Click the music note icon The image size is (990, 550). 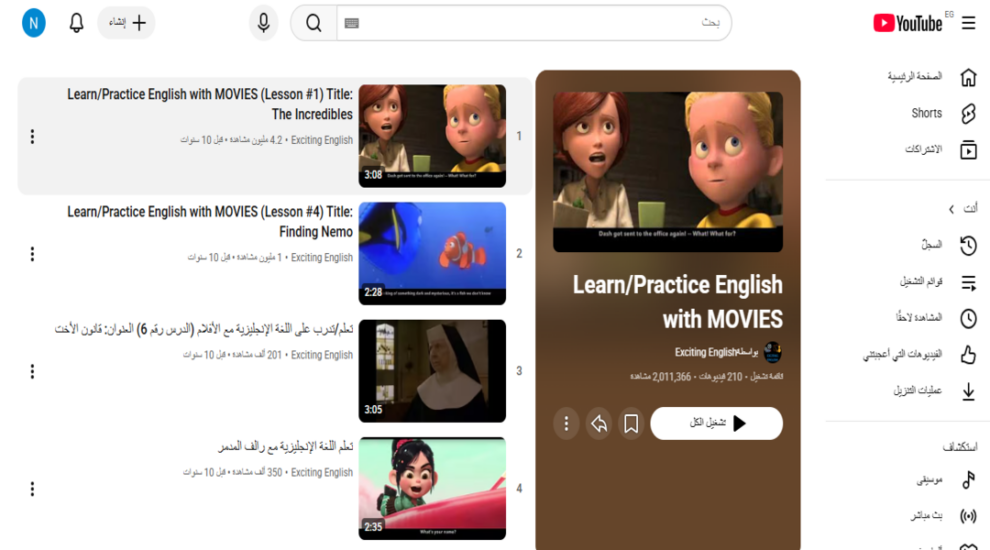point(969,480)
